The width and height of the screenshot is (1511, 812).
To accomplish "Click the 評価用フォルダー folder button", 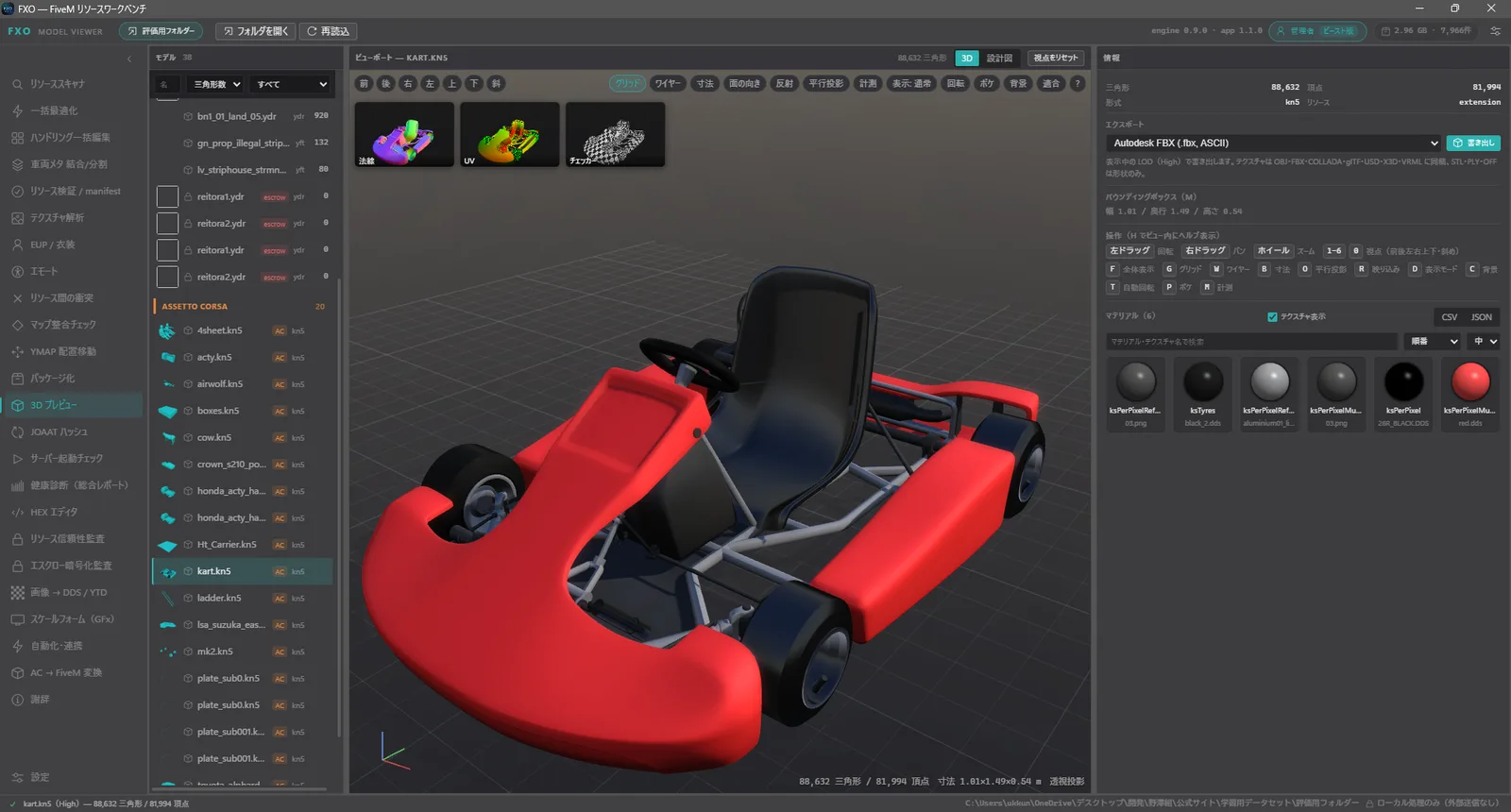I will (162, 31).
